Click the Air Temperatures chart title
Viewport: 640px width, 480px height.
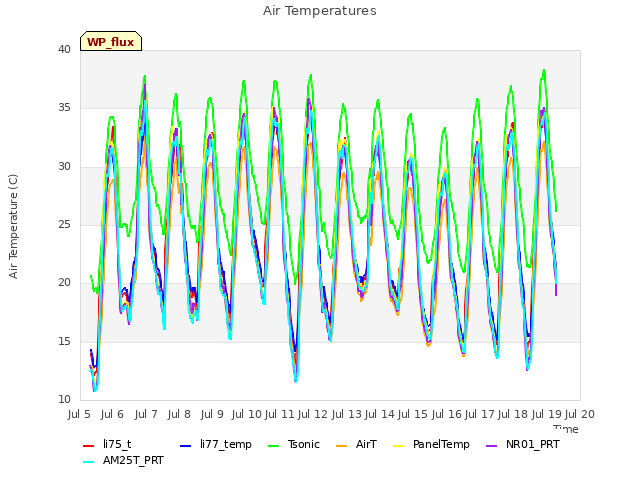coord(320,11)
